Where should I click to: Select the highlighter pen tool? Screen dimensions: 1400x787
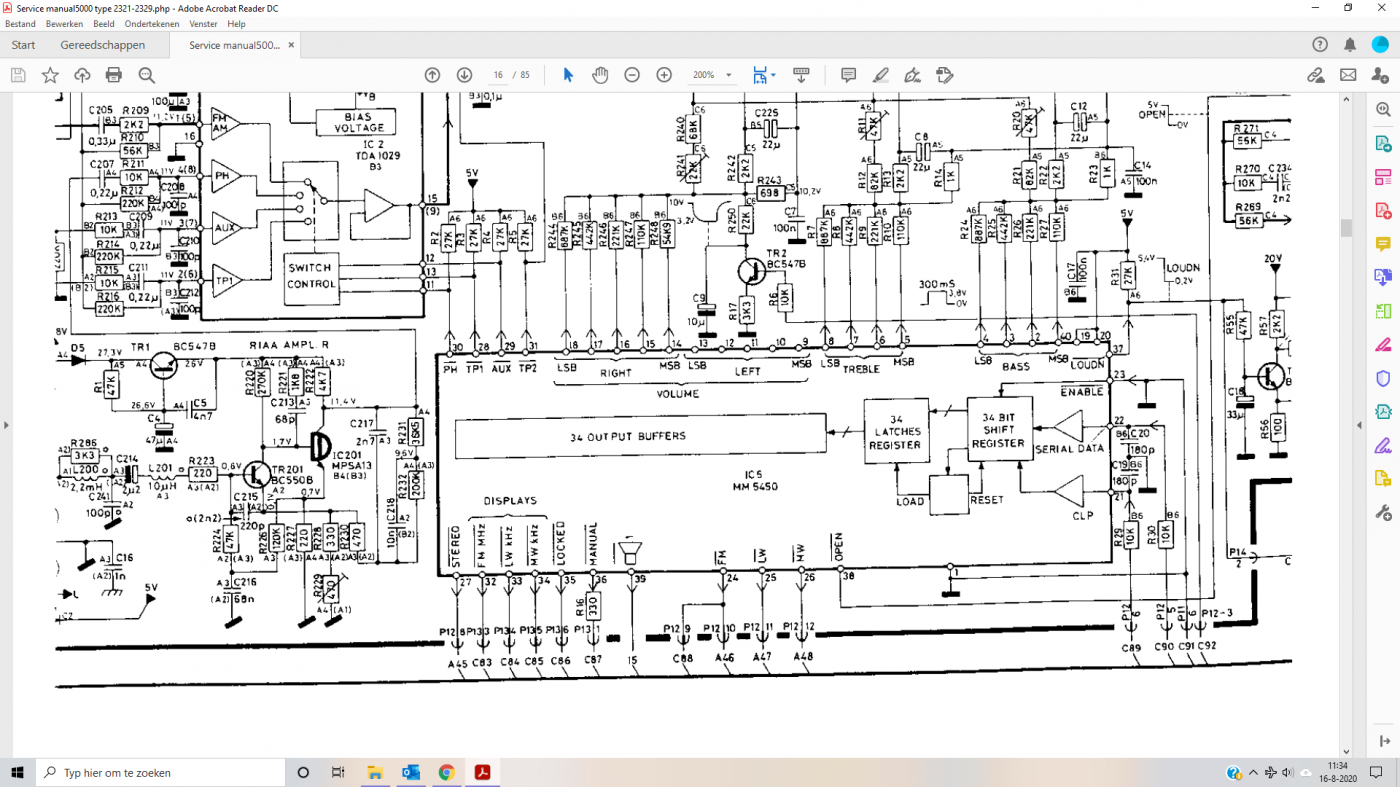point(880,75)
